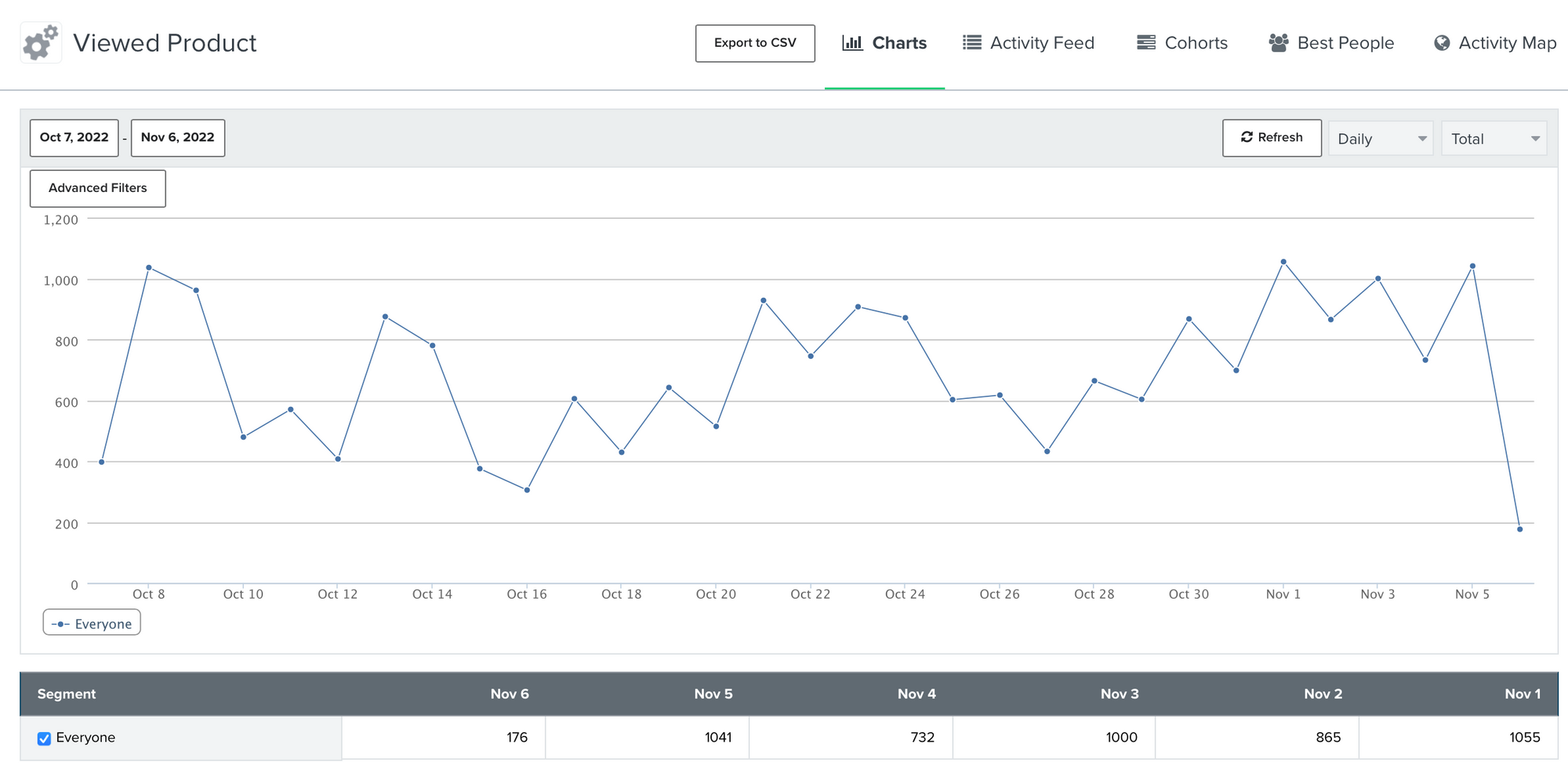
Task: Click the globe icon for Activity Map
Action: click(x=1442, y=43)
